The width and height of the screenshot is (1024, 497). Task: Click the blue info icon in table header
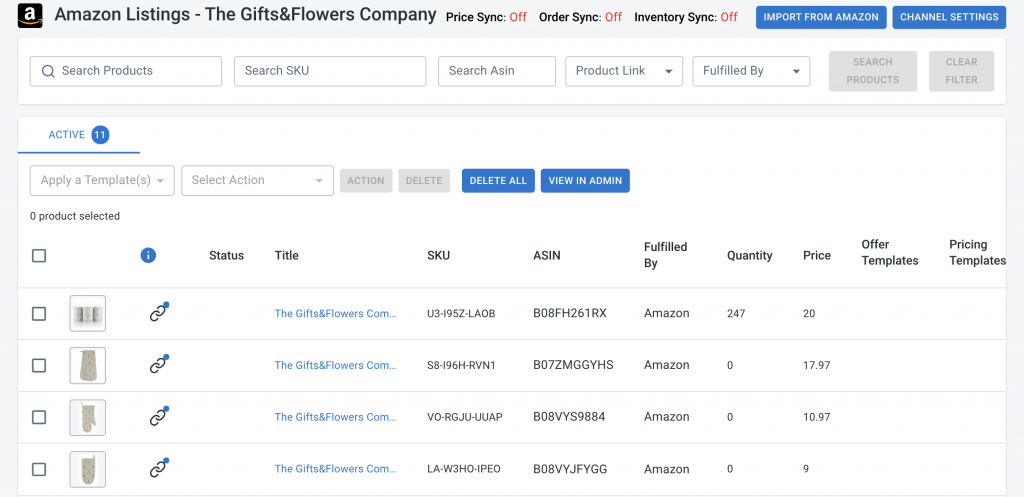148,255
